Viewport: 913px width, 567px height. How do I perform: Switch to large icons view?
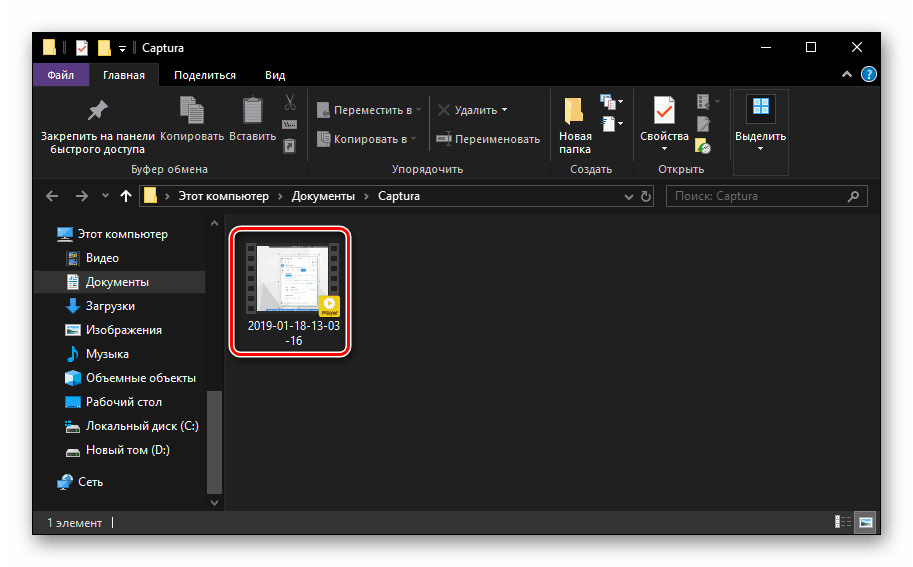[865, 522]
